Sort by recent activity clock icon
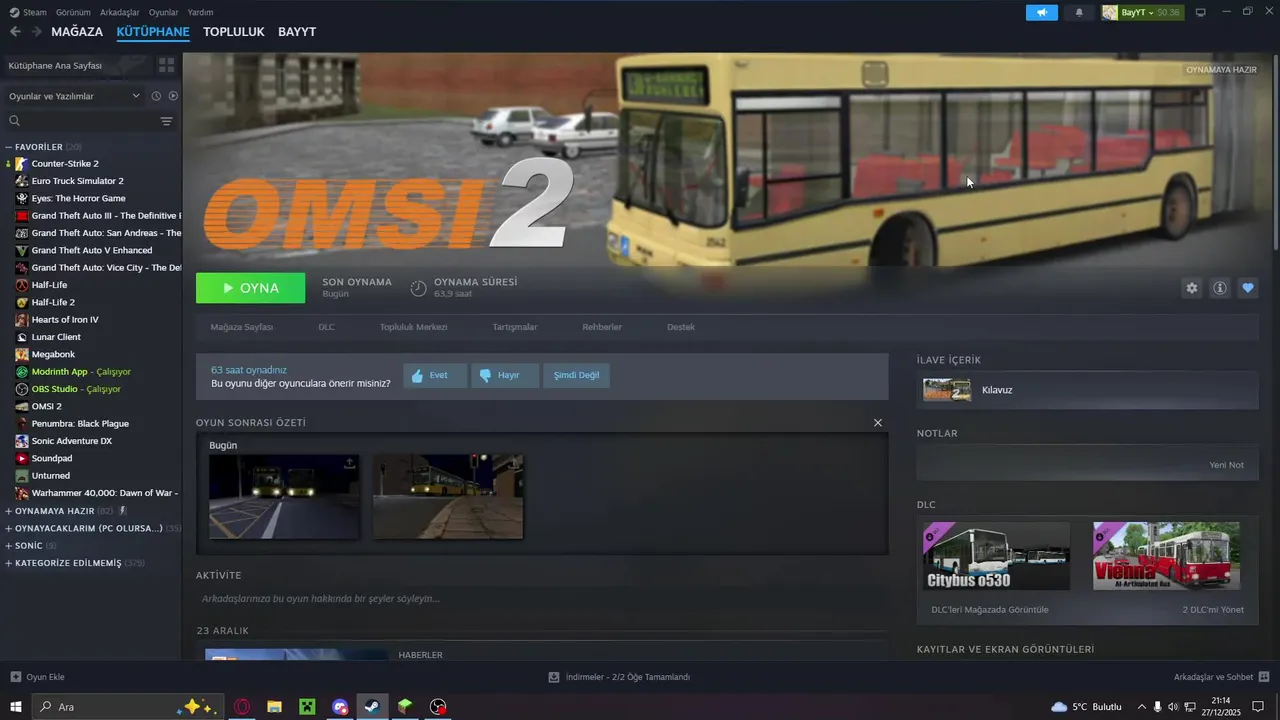 click(x=156, y=96)
